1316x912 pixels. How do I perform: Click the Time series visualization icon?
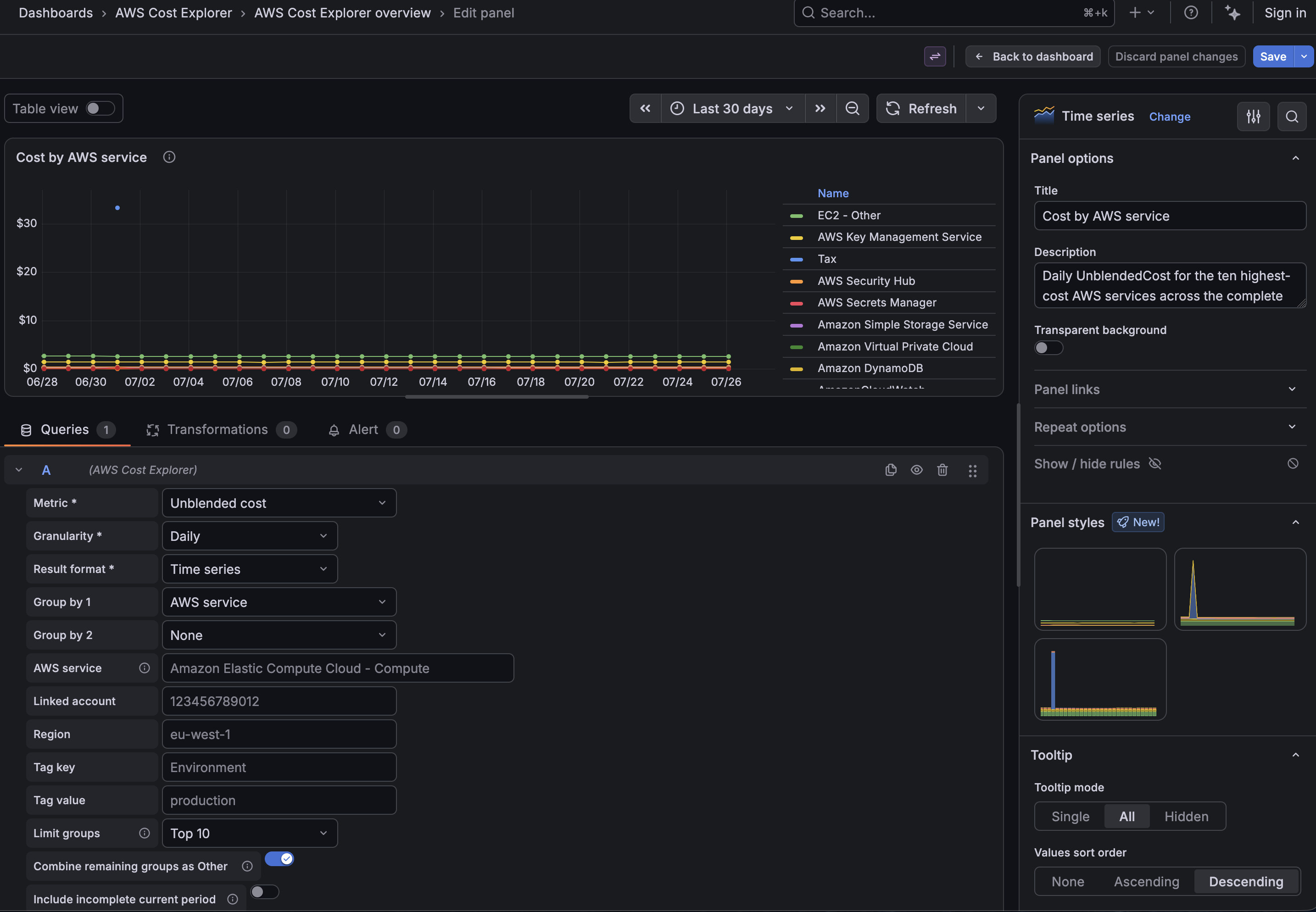tap(1044, 116)
